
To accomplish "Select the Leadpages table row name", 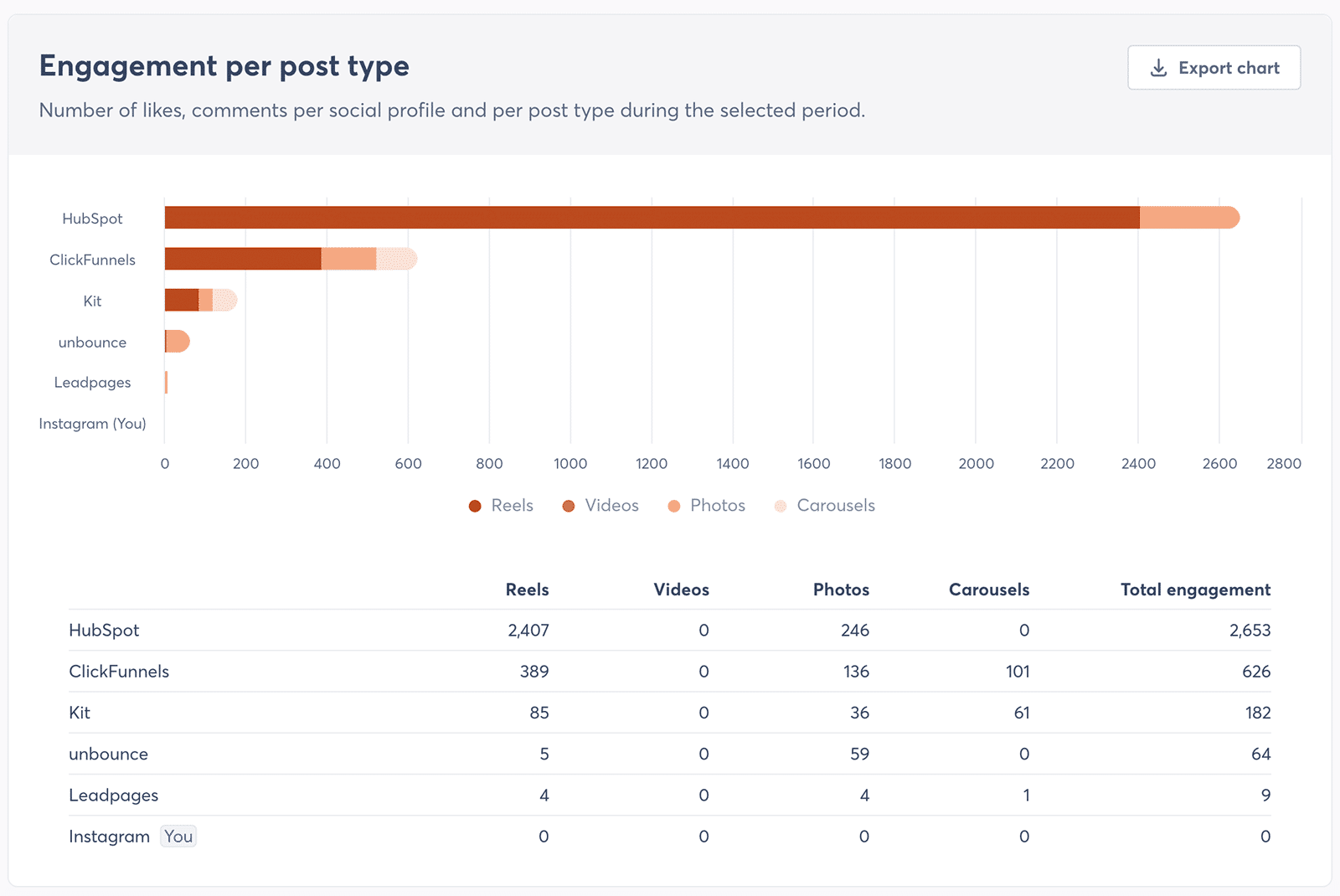I will (113, 796).
